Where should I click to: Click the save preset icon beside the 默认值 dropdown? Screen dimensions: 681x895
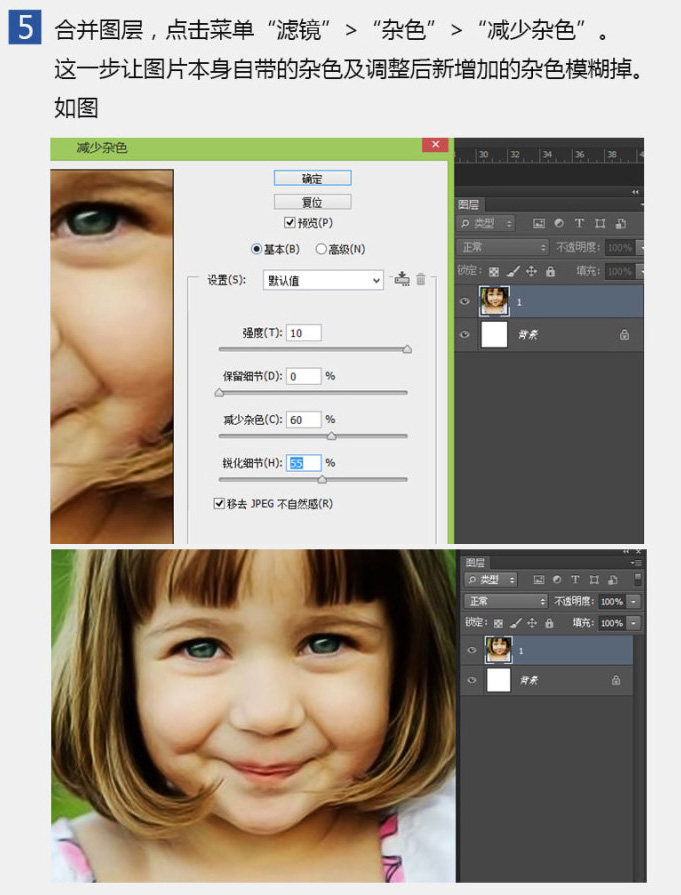(402, 280)
